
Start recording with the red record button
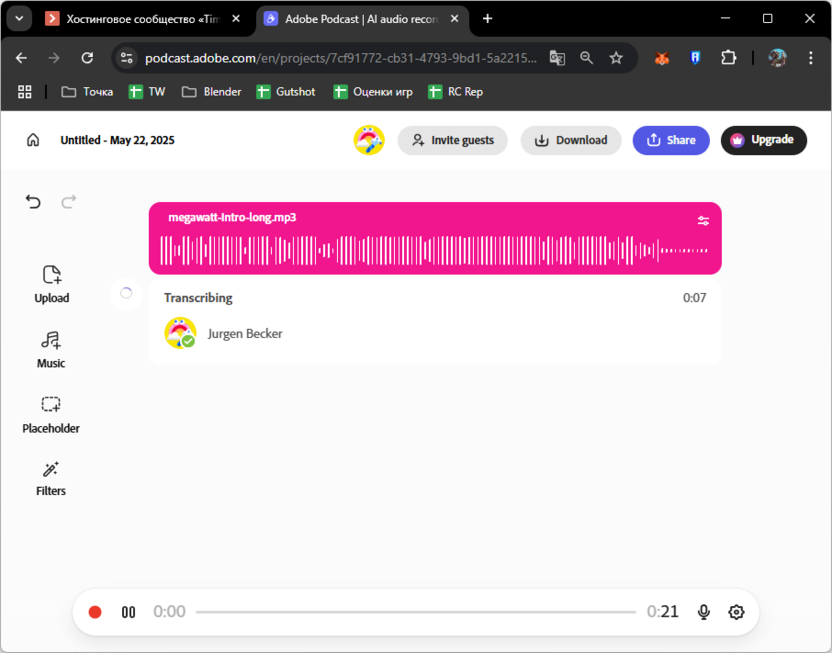tap(95, 612)
